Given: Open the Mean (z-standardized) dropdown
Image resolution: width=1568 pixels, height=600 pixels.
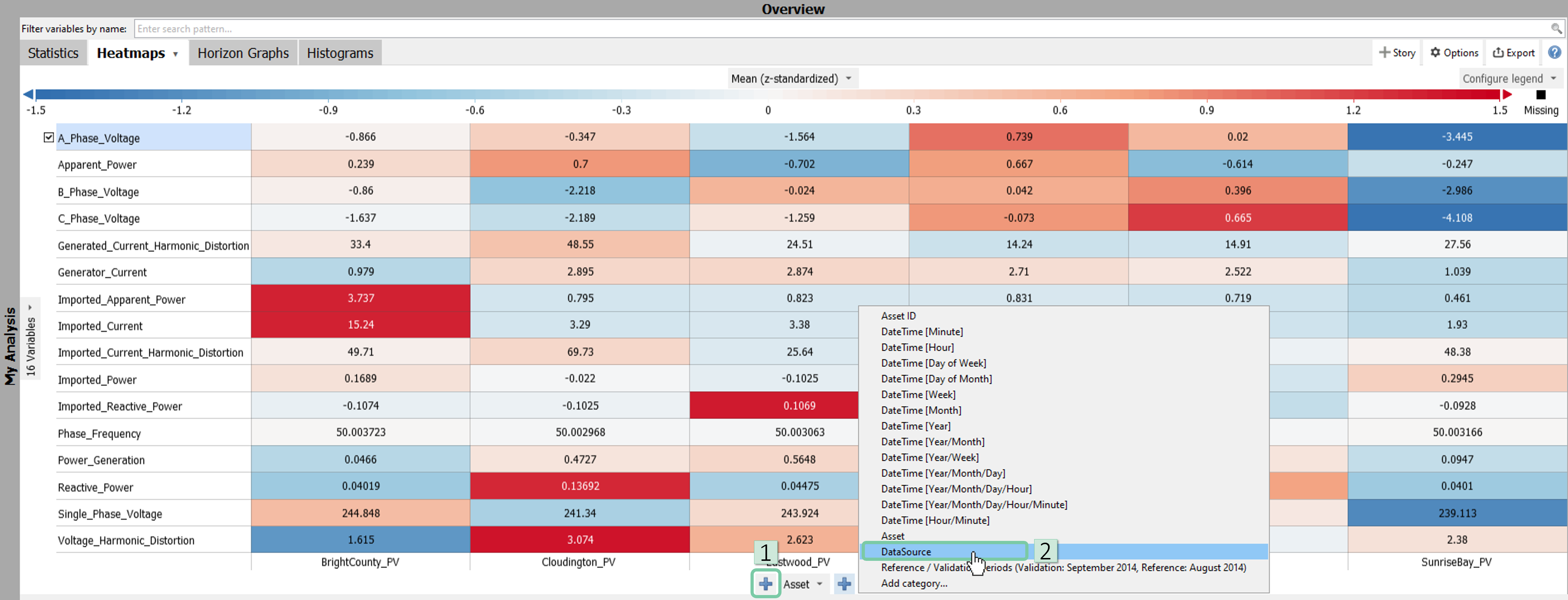Looking at the screenshot, I should point(791,78).
